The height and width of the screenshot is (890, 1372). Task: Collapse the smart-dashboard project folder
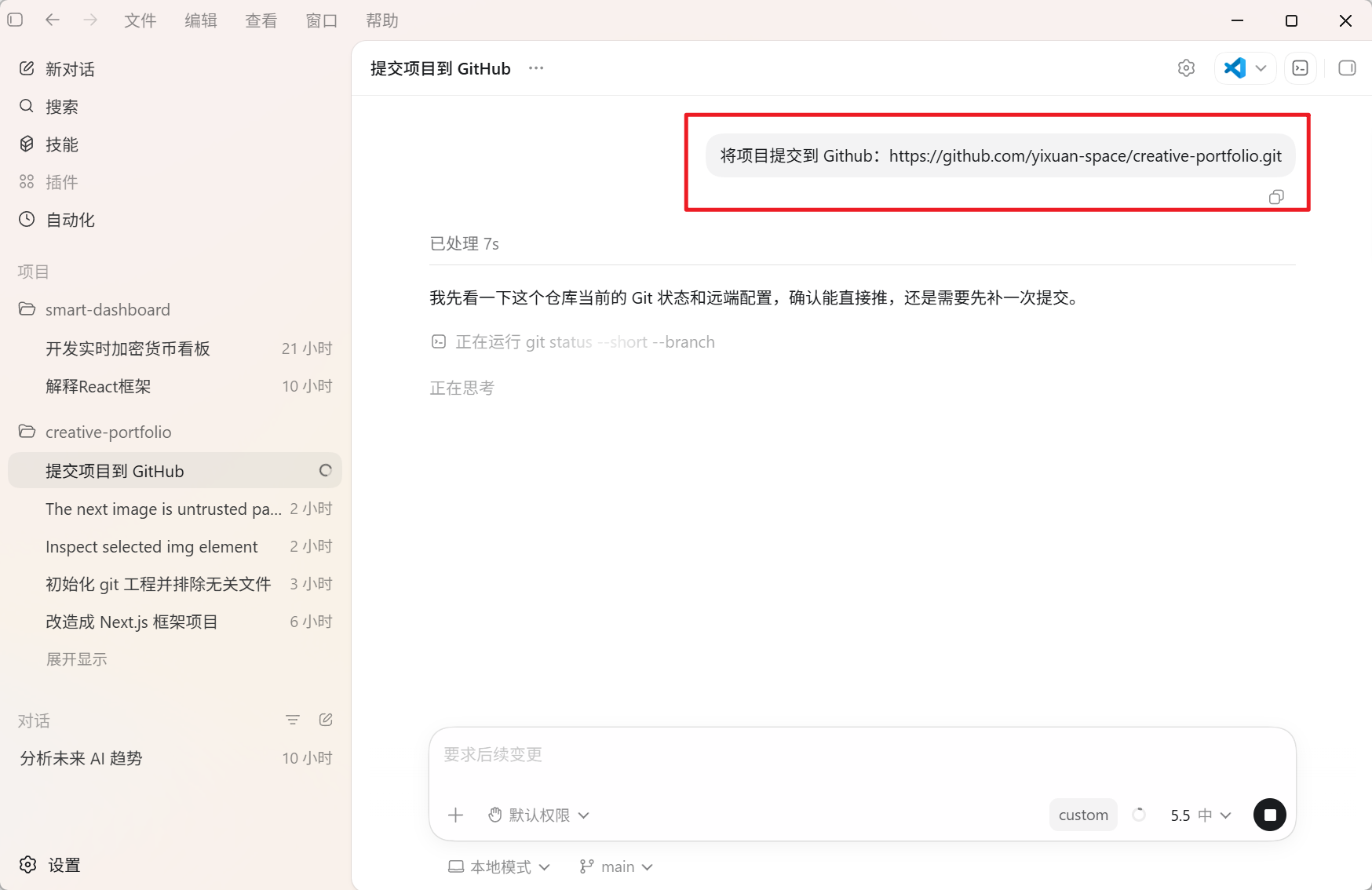tap(175, 309)
